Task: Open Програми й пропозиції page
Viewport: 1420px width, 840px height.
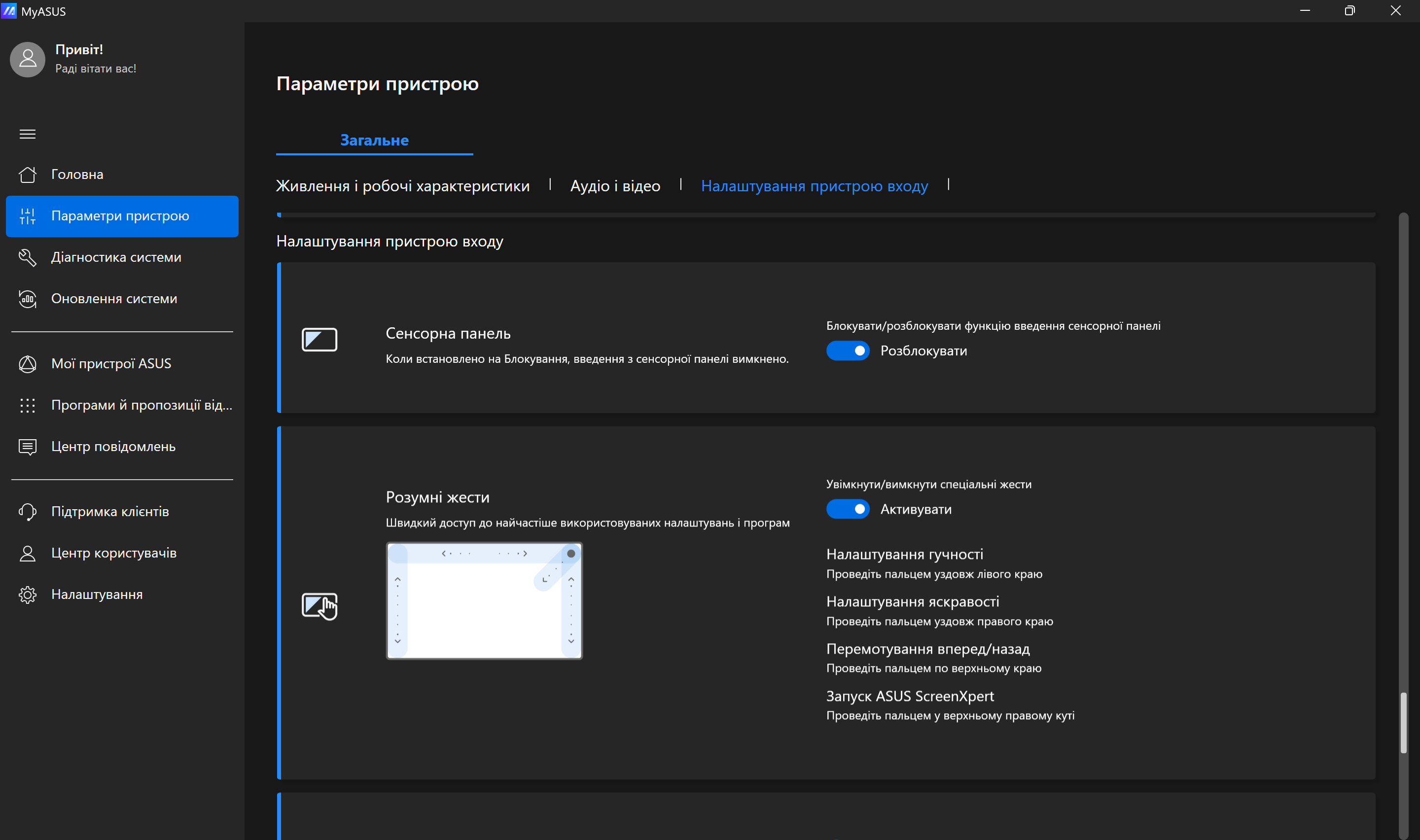Action: tap(122, 405)
